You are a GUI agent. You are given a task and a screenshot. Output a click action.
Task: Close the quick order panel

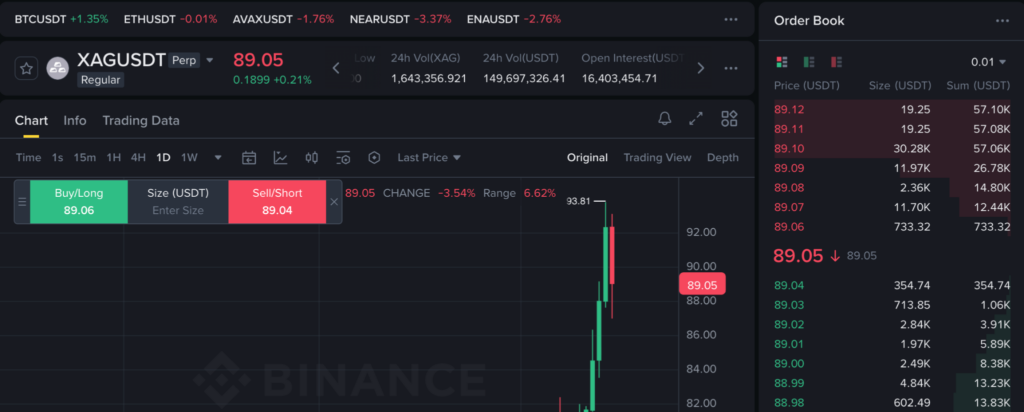(334, 201)
